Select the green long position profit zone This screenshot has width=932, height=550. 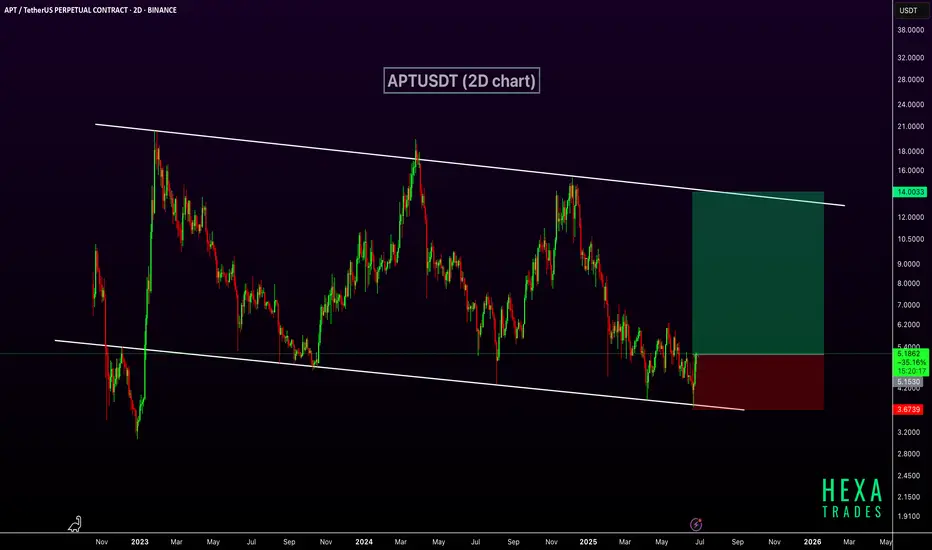758,273
